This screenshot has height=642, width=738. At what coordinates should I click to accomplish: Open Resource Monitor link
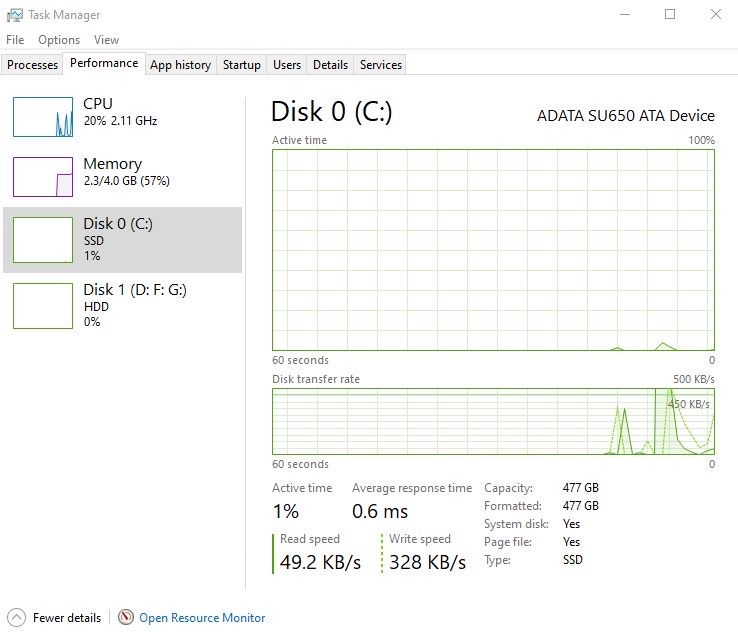(x=202, y=618)
